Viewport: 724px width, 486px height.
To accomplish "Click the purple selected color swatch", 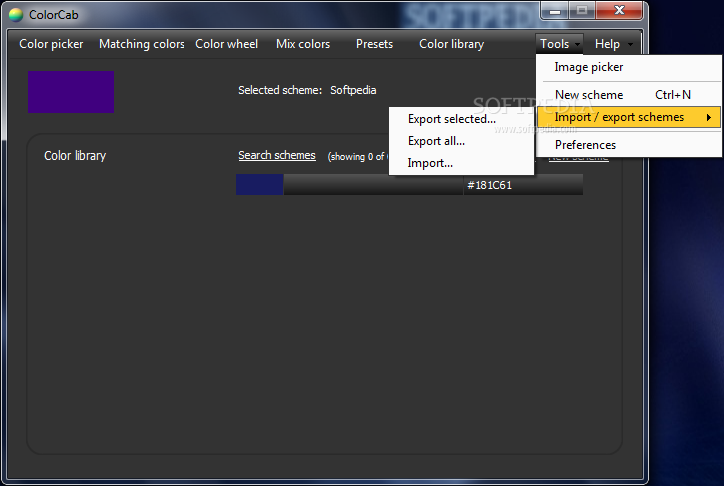I will (71, 92).
